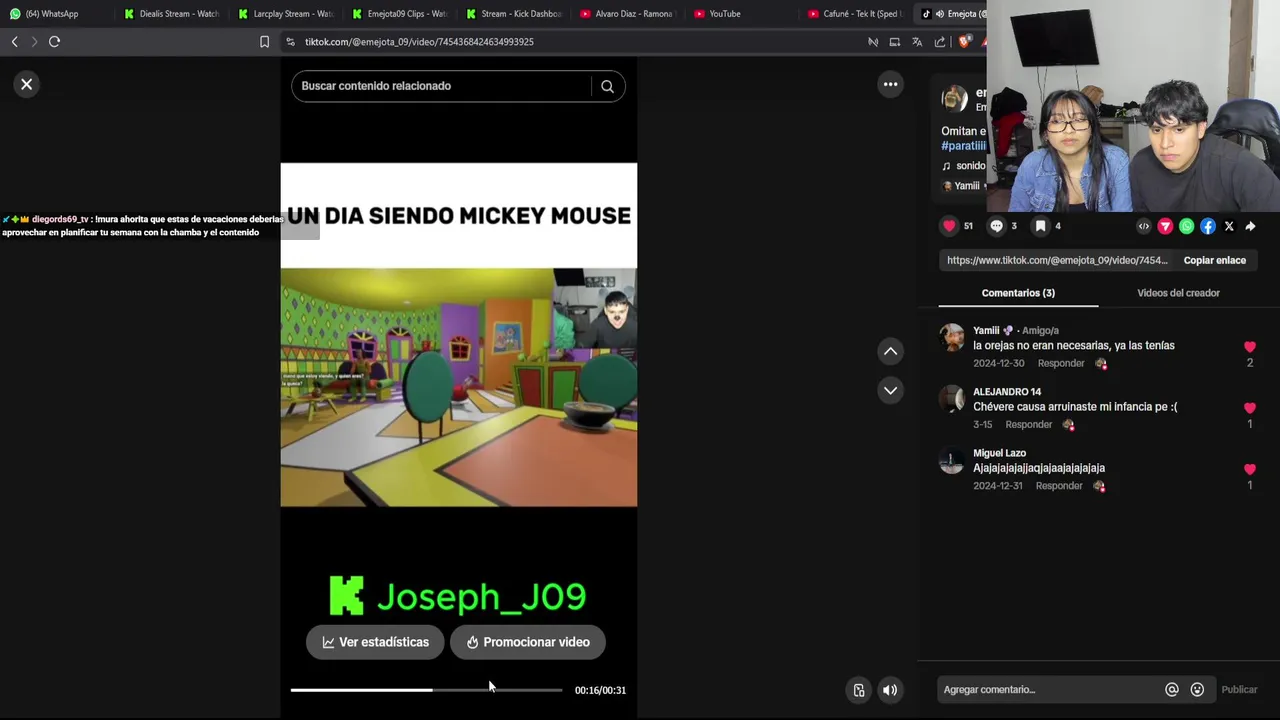1280x720 pixels.
Task: Open Brave Shields lion icon
Action: pos(964,42)
